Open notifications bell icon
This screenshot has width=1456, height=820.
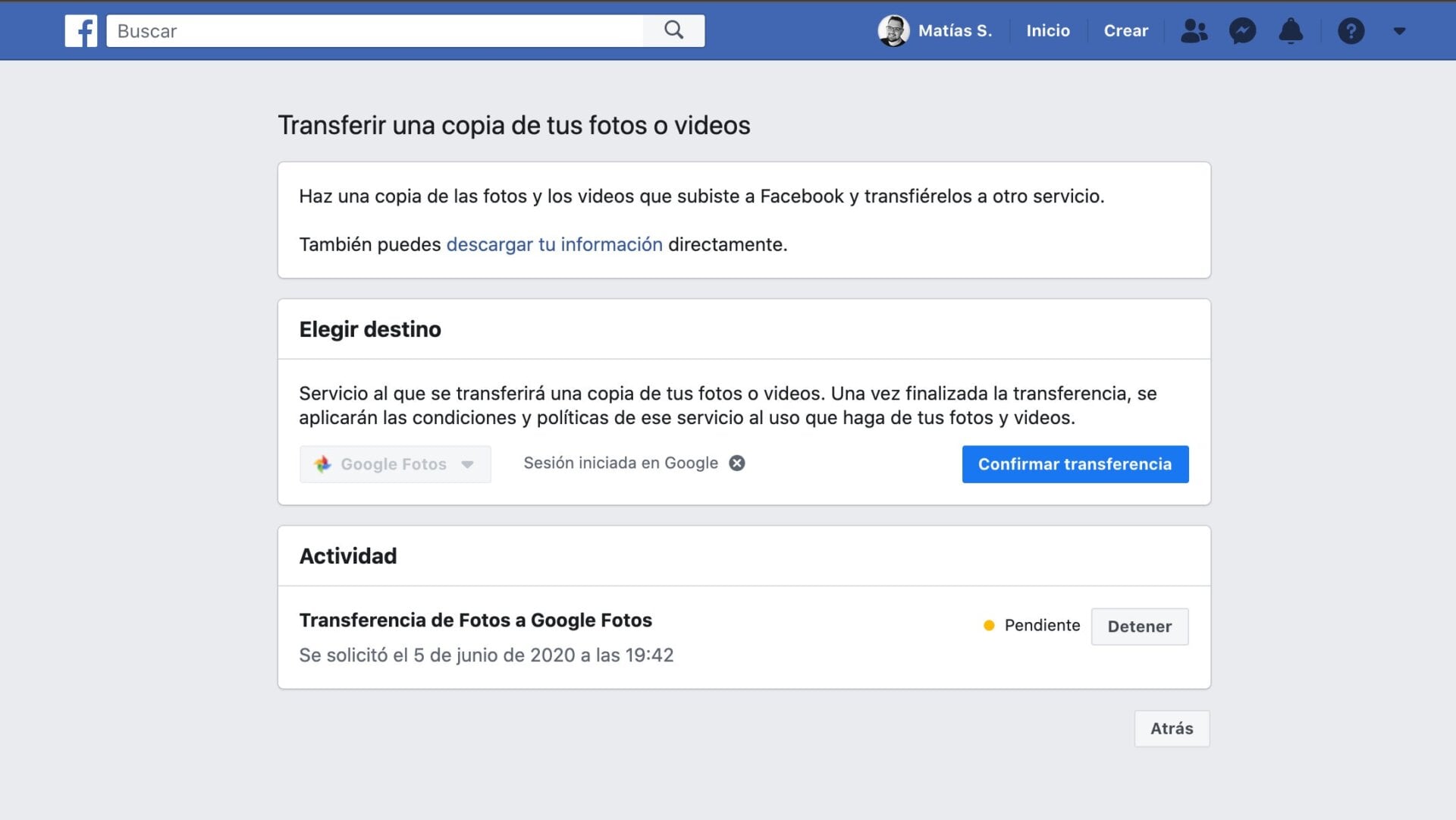(x=1290, y=31)
